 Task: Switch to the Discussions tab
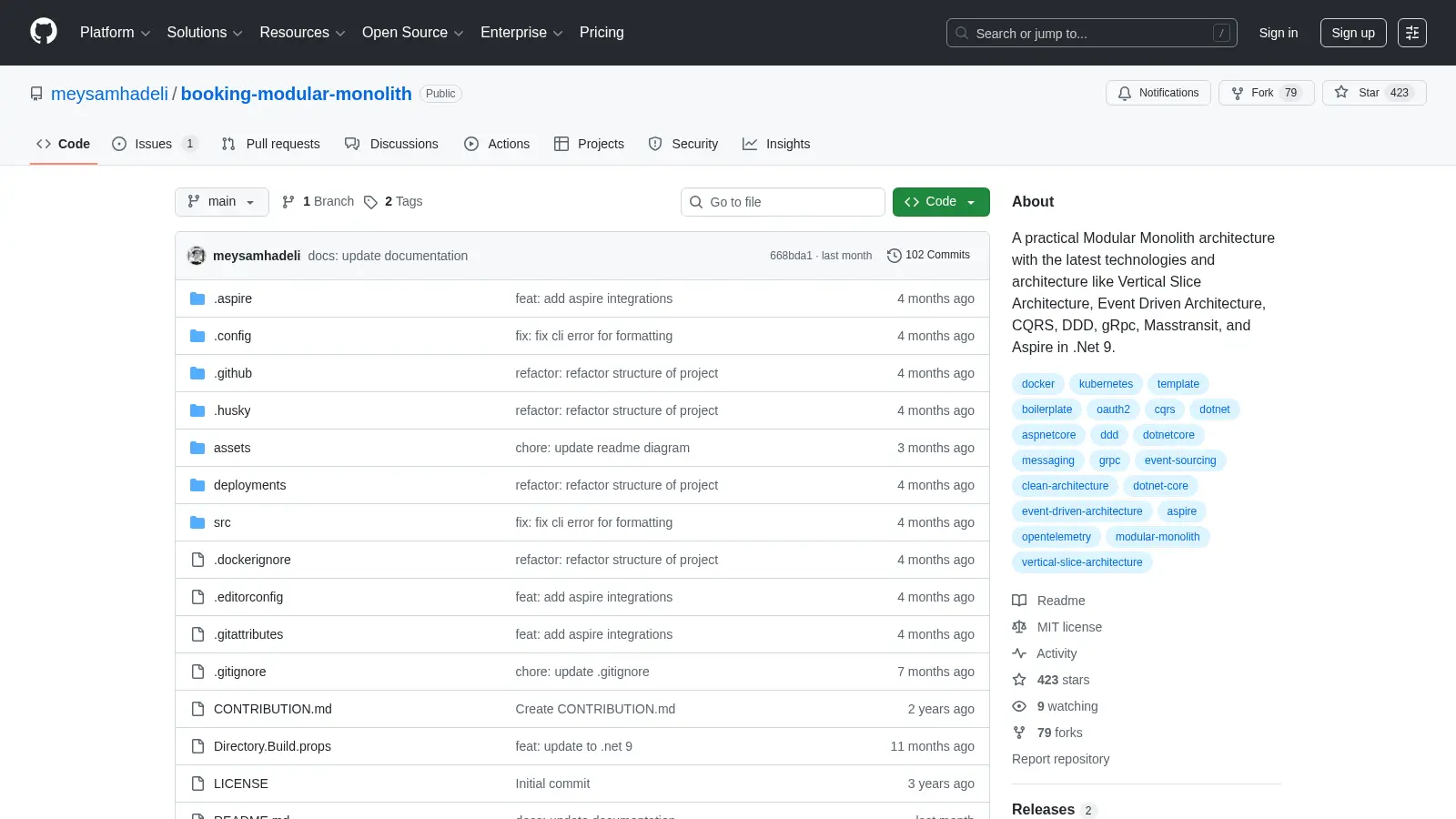point(391,144)
